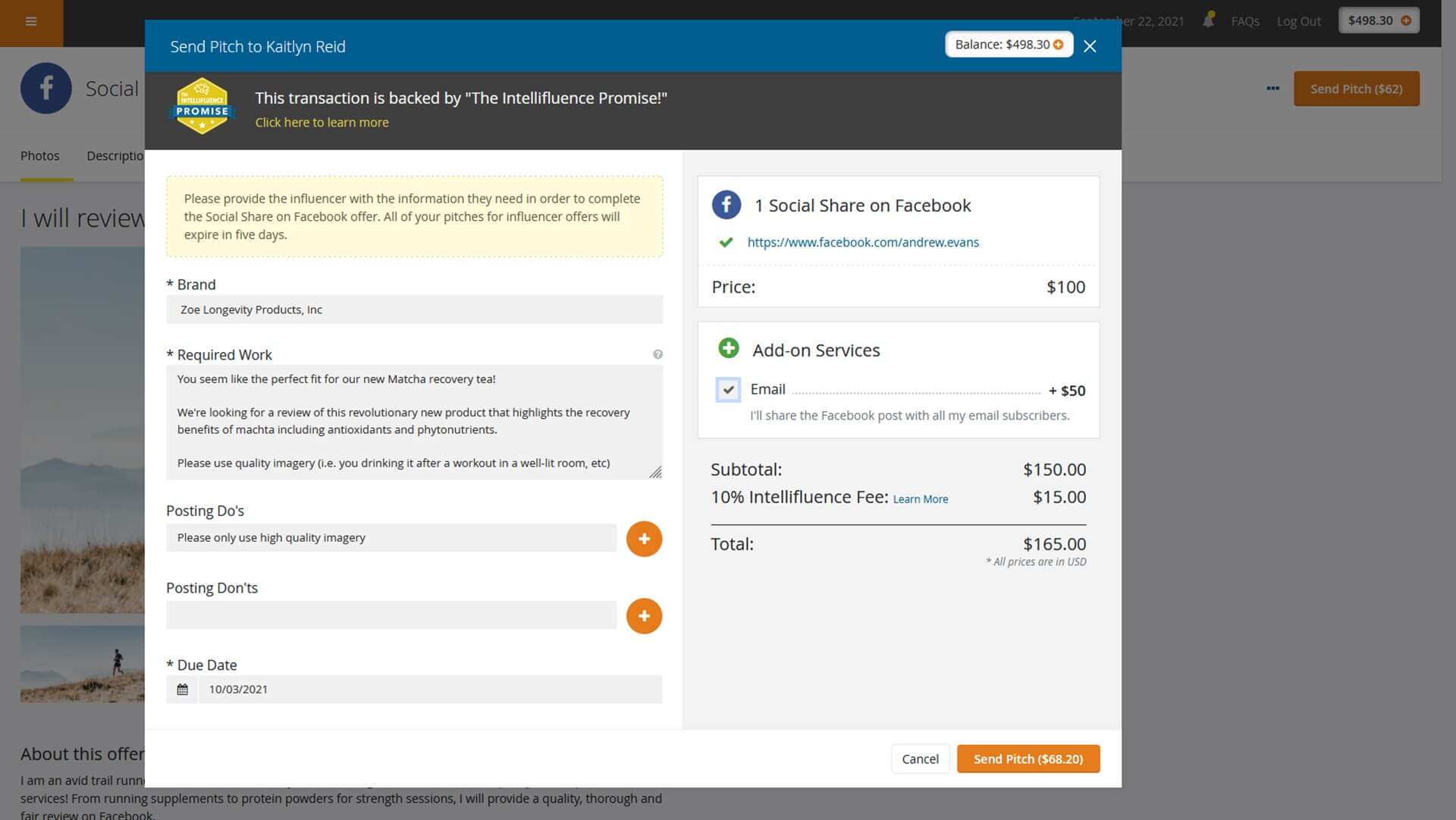The height and width of the screenshot is (820, 1456).
Task: Click the + $50 Email add-on price
Action: point(1067,391)
